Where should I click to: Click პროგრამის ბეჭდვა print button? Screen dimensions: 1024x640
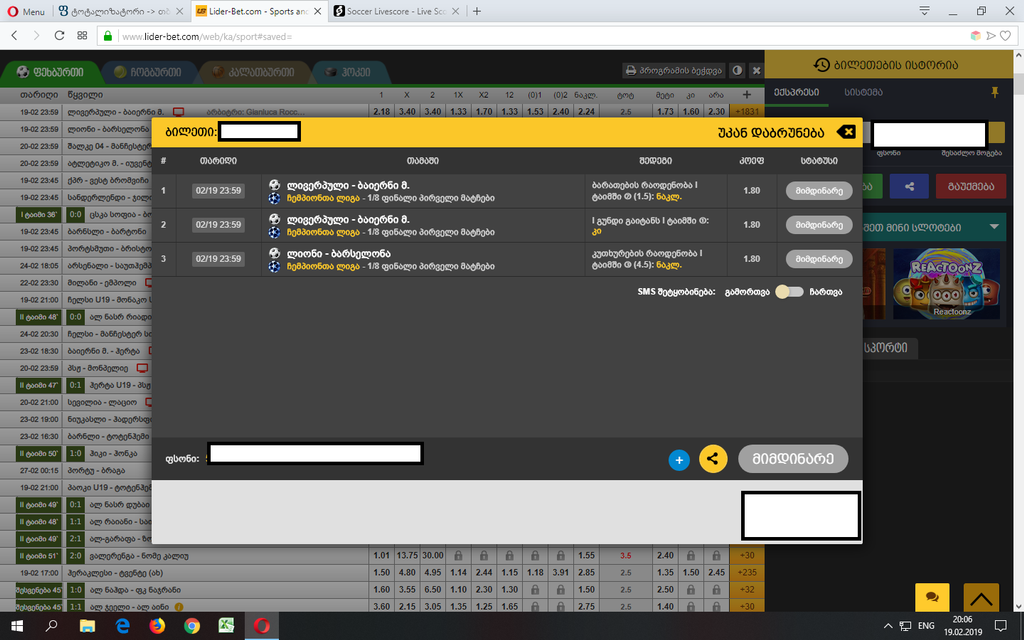pyautogui.click(x=673, y=71)
